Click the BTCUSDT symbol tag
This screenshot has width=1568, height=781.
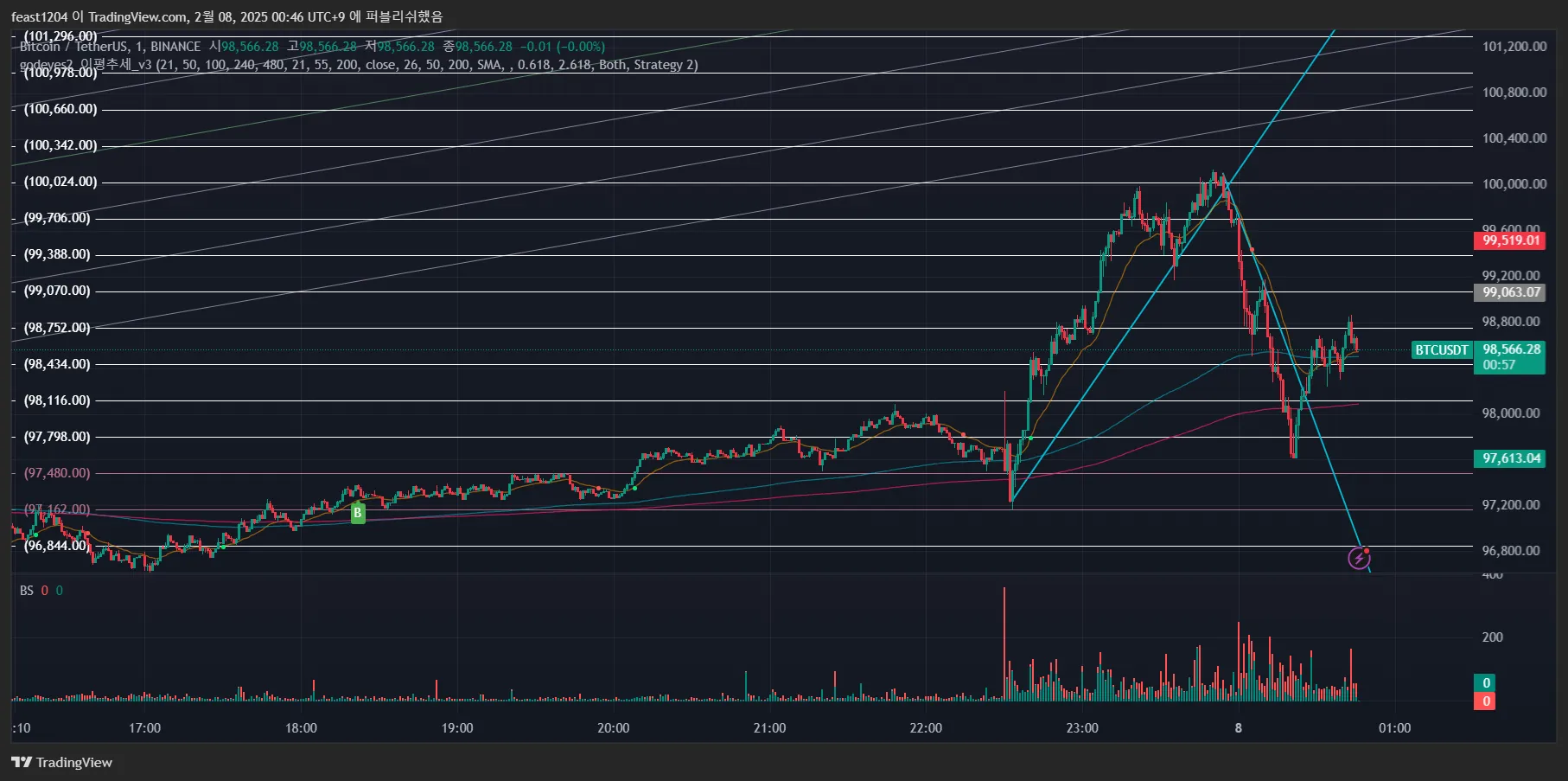pyautogui.click(x=1441, y=349)
